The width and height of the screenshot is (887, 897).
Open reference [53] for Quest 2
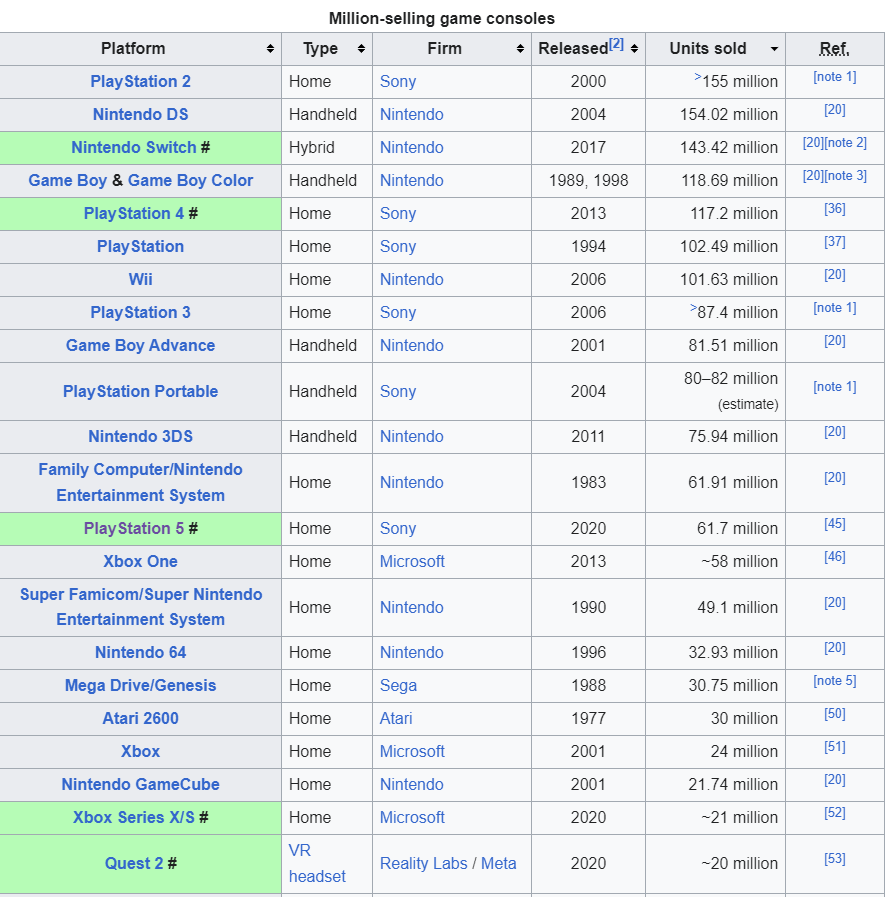pos(835,859)
